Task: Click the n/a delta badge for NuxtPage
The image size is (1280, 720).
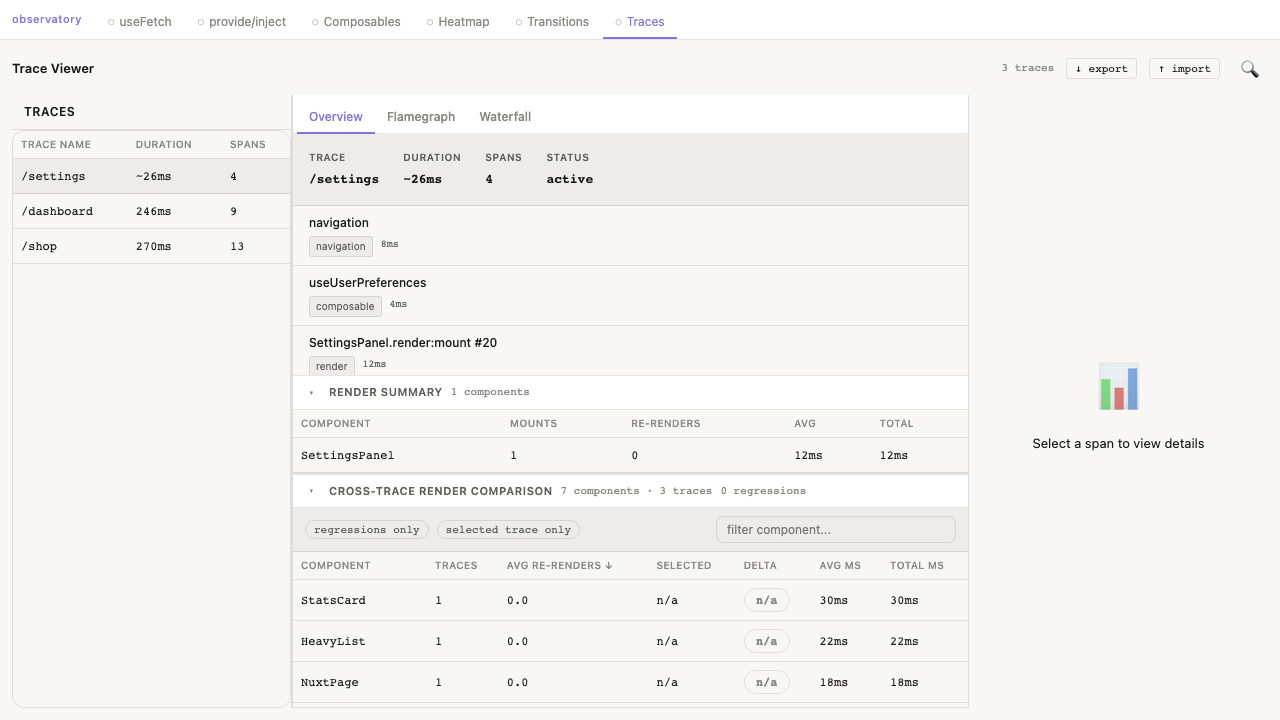Action: tap(767, 682)
